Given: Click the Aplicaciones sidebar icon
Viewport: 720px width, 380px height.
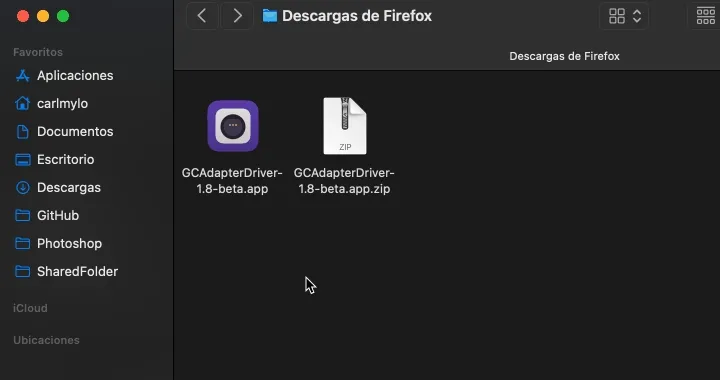Looking at the screenshot, I should [22, 76].
